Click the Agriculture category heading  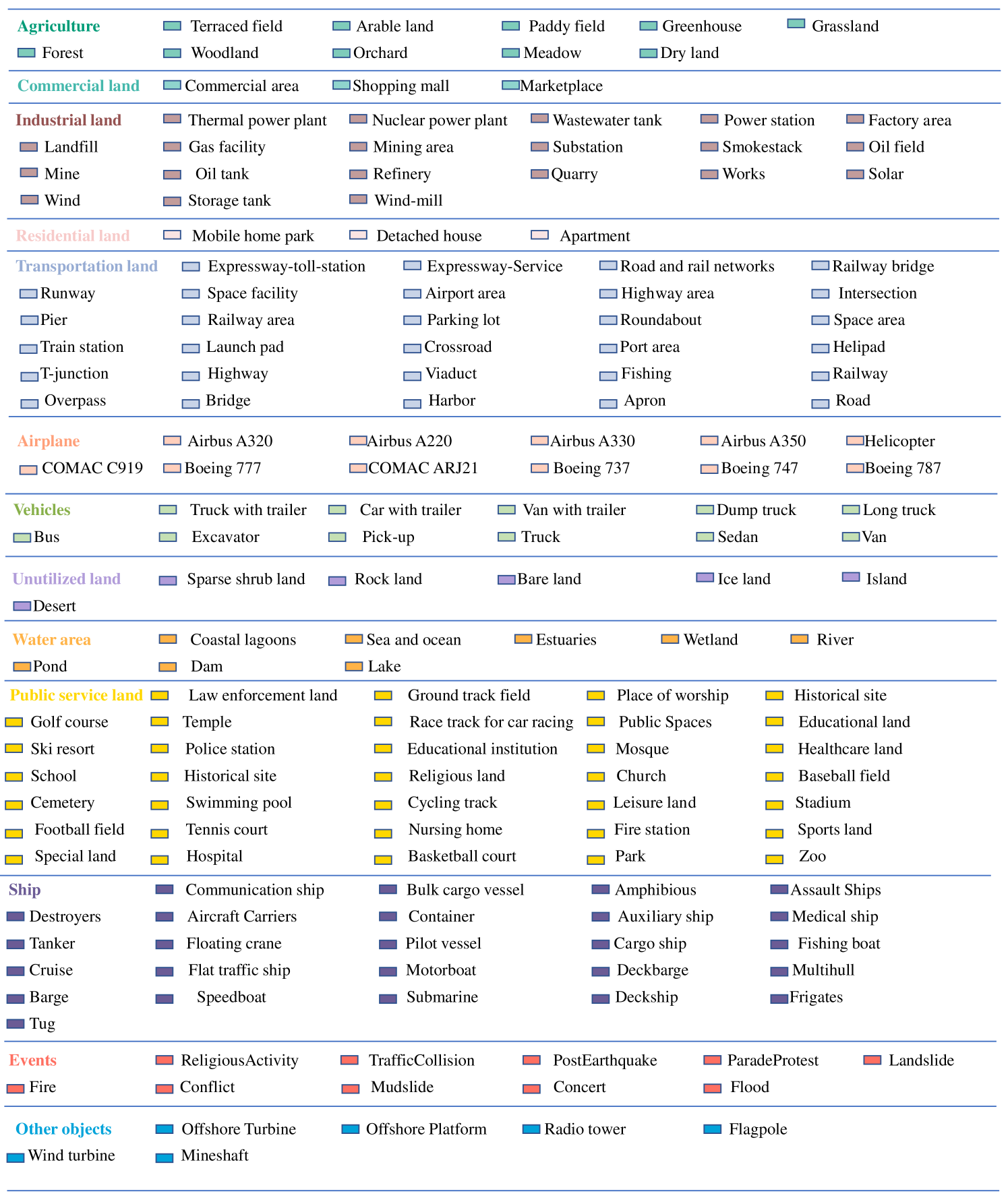click(59, 26)
